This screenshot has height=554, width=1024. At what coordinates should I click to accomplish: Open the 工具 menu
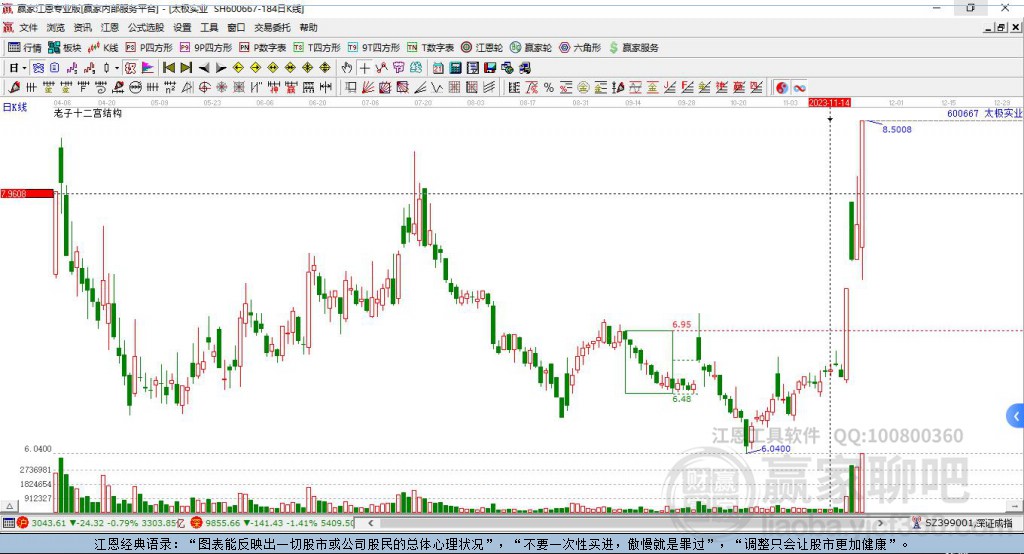point(209,27)
